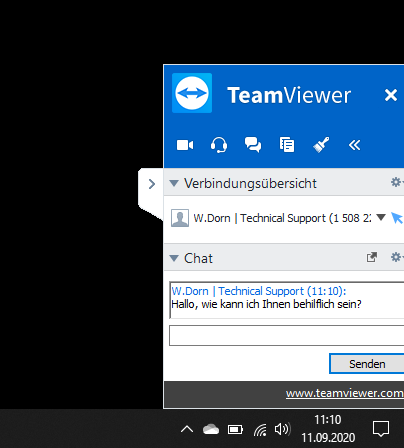404x448 pixels.
Task: Open chat using the speech bubbles icon
Action: 253,145
